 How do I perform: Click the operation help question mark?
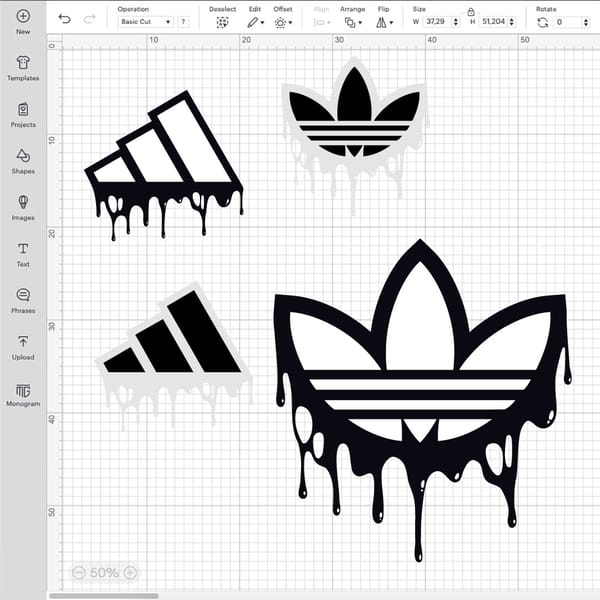point(183,22)
